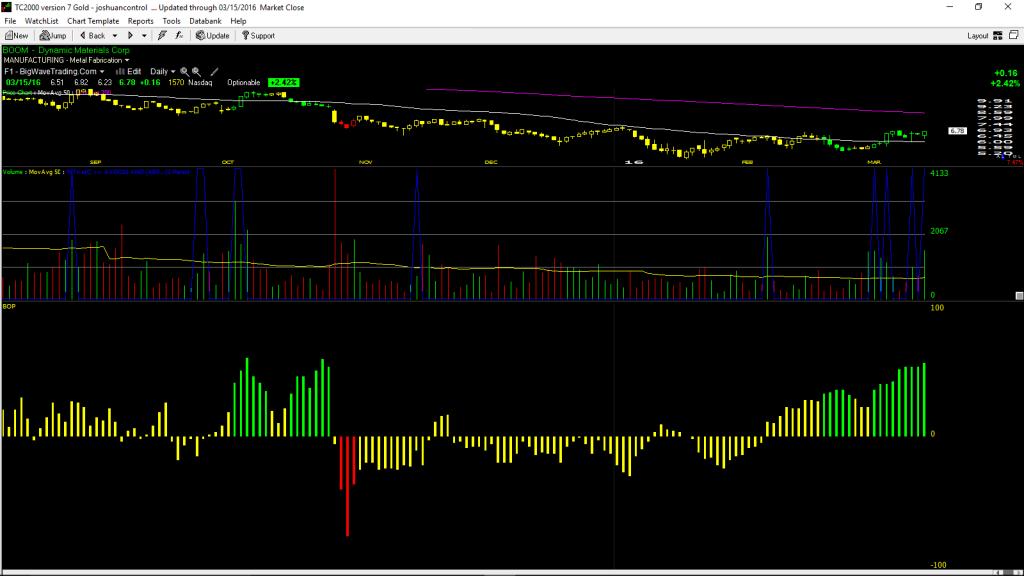Click the 03/15/16 date readout

click(x=23, y=83)
